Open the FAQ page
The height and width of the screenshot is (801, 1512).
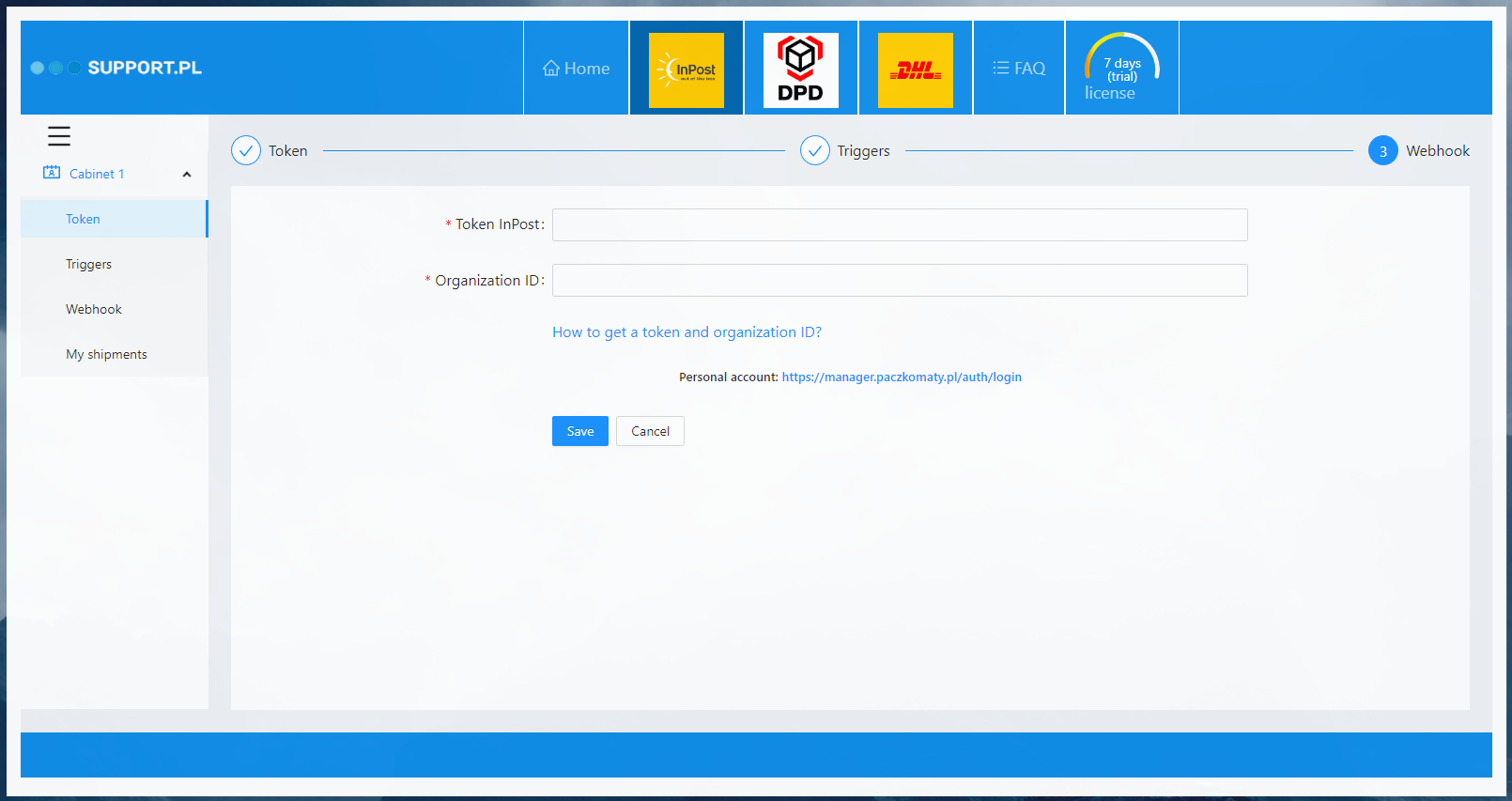(x=1019, y=69)
